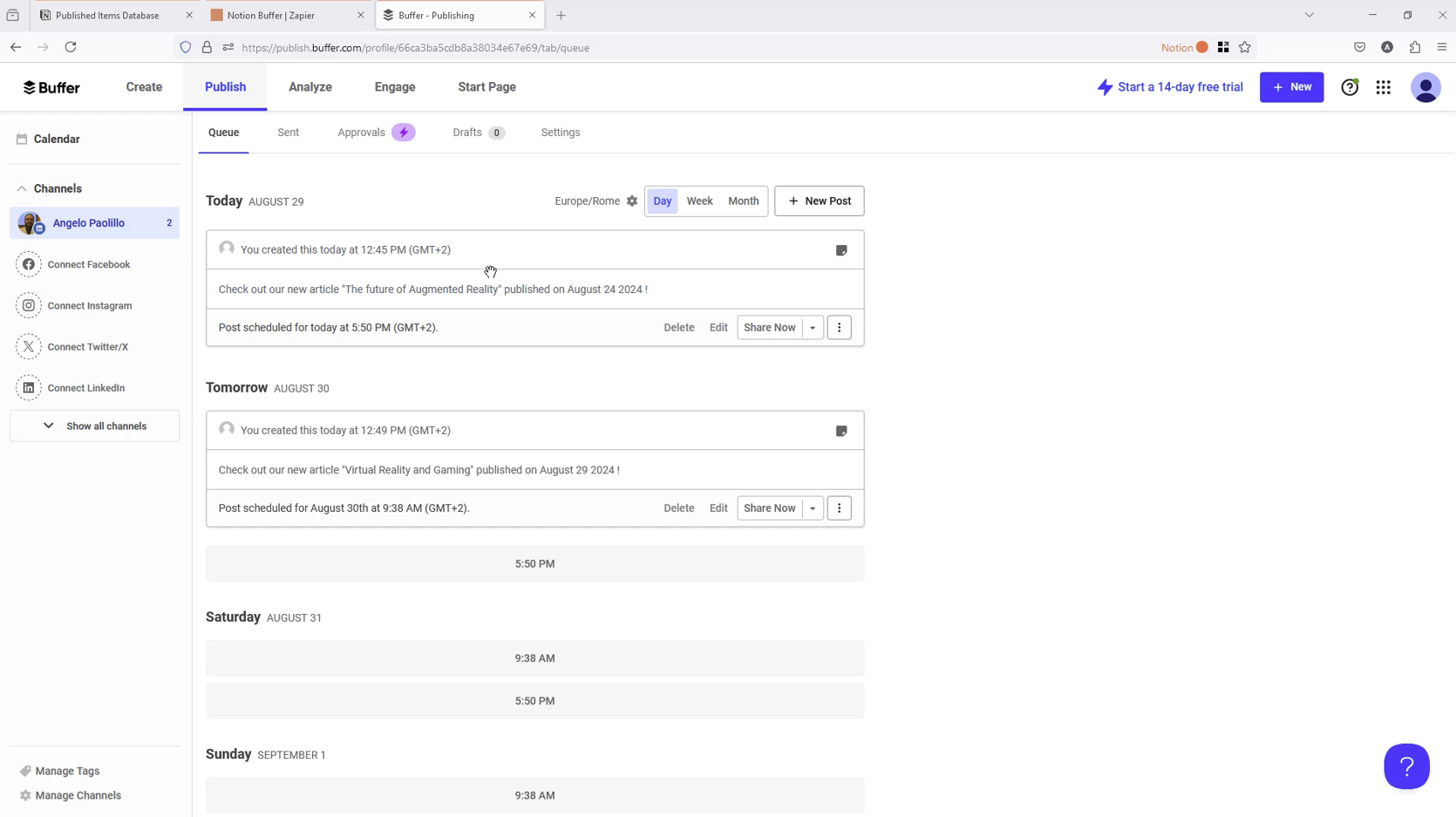Switch the queue to Week view

(x=699, y=201)
